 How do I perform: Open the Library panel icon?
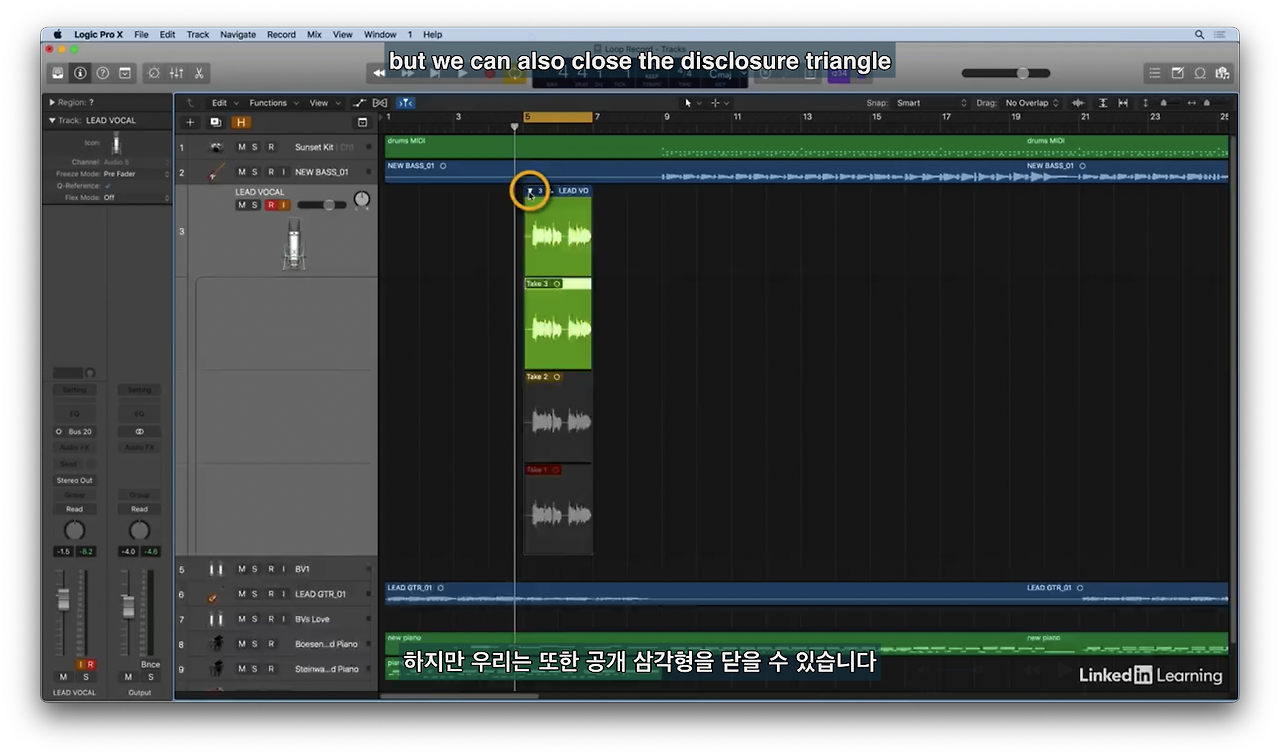pyautogui.click(x=58, y=73)
